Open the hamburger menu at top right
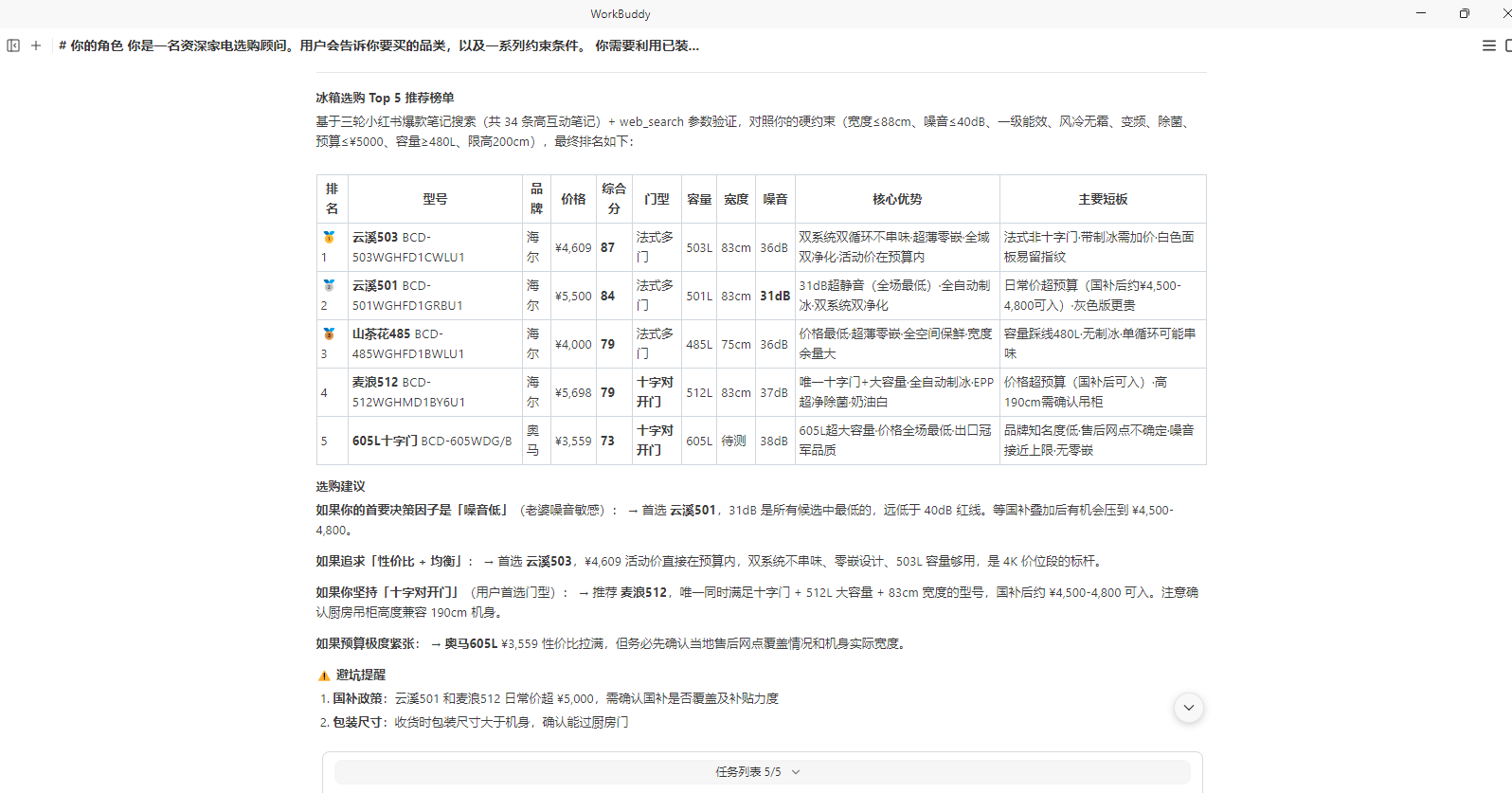The height and width of the screenshot is (793, 1512). [x=1488, y=45]
